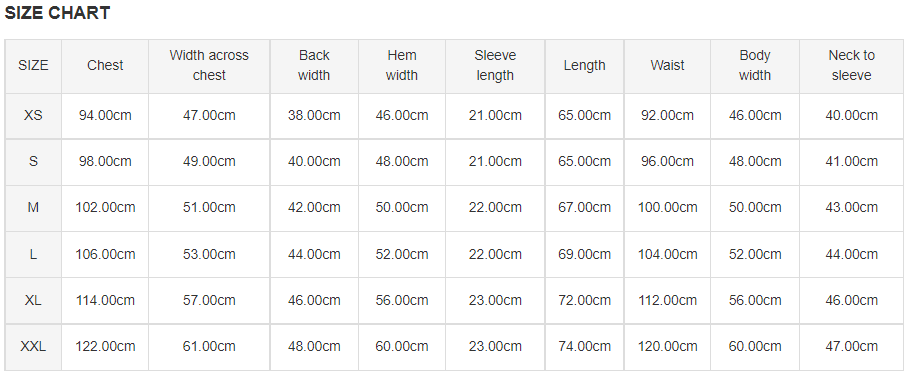This screenshot has width=913, height=379.
Task: Select the XXL size row label
Action: (33, 346)
